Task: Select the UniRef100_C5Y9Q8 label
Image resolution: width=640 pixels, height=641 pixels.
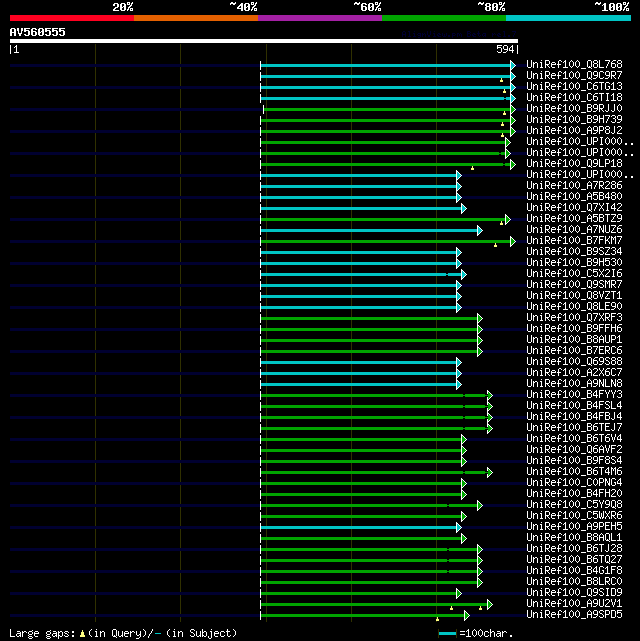Action: (574, 505)
